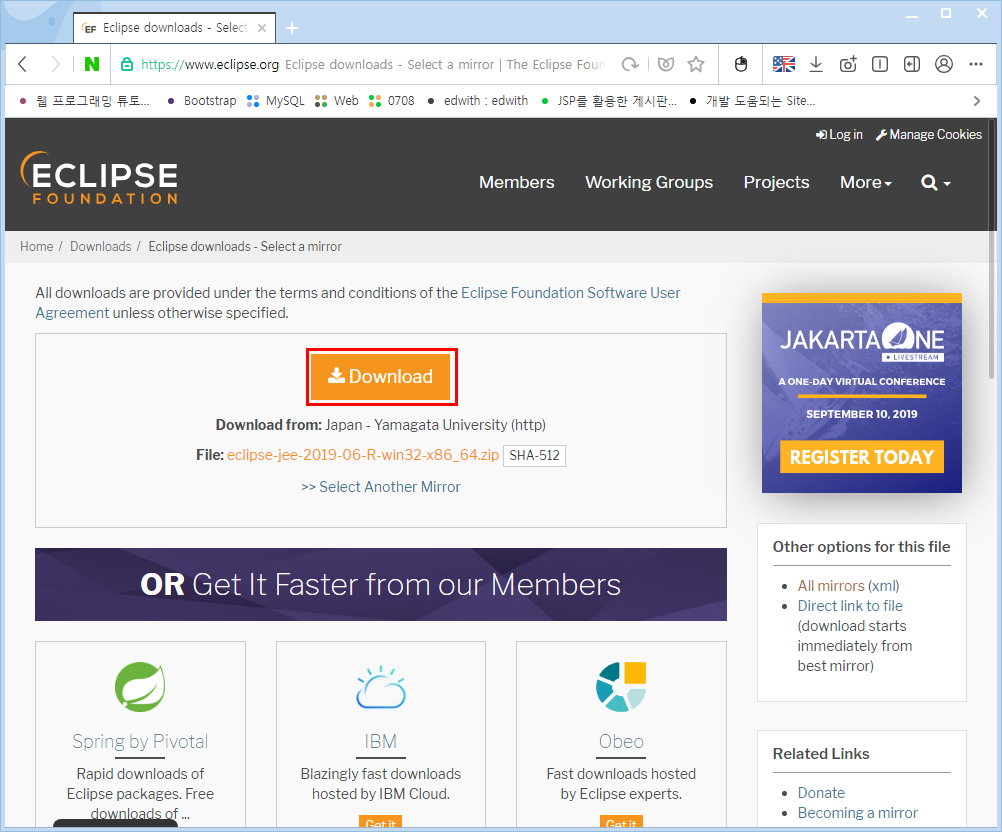Go to Home breadcrumb
The image size is (1002, 832).
click(x=36, y=247)
